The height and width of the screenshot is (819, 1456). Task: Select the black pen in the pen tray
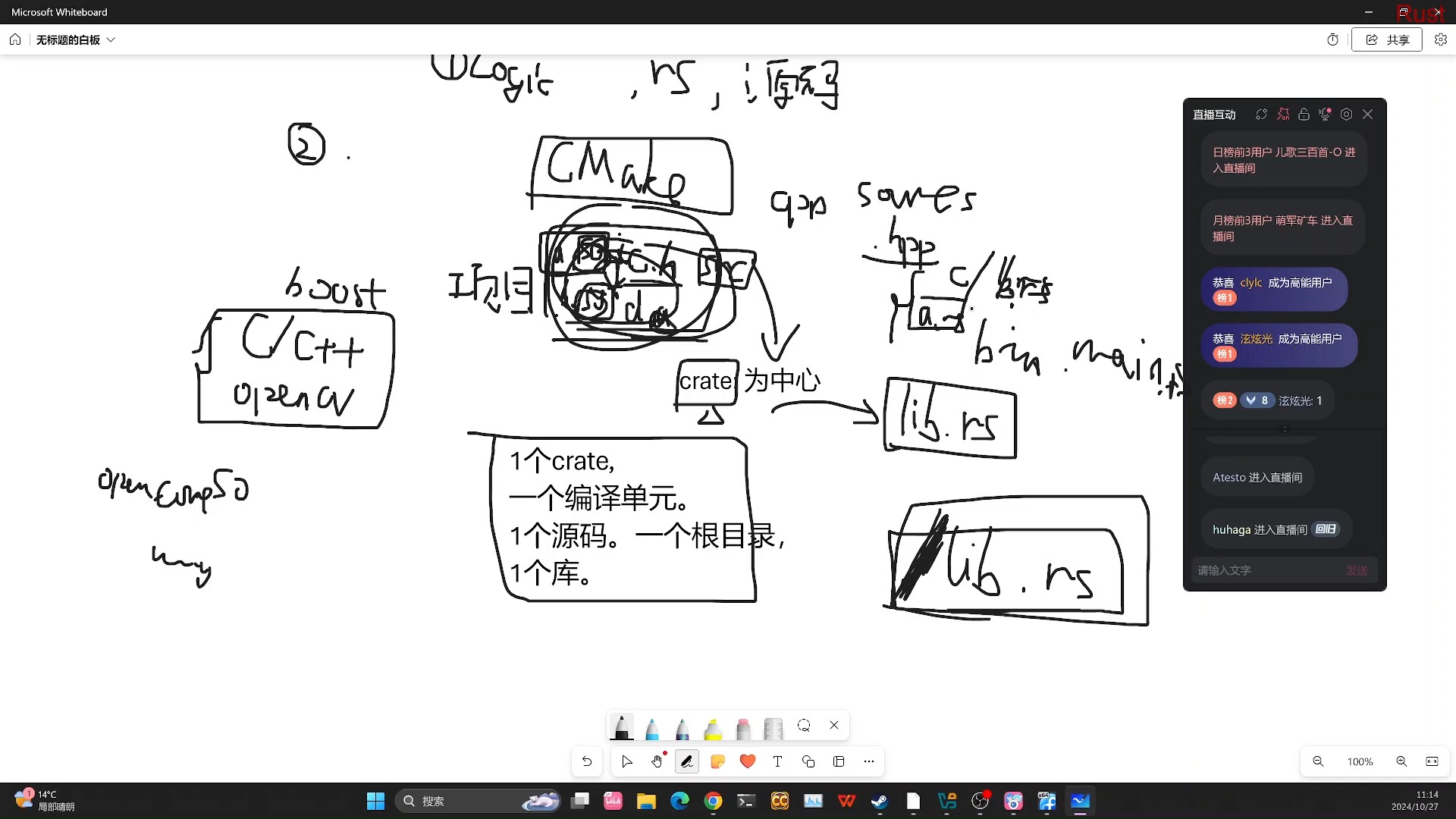point(621,726)
